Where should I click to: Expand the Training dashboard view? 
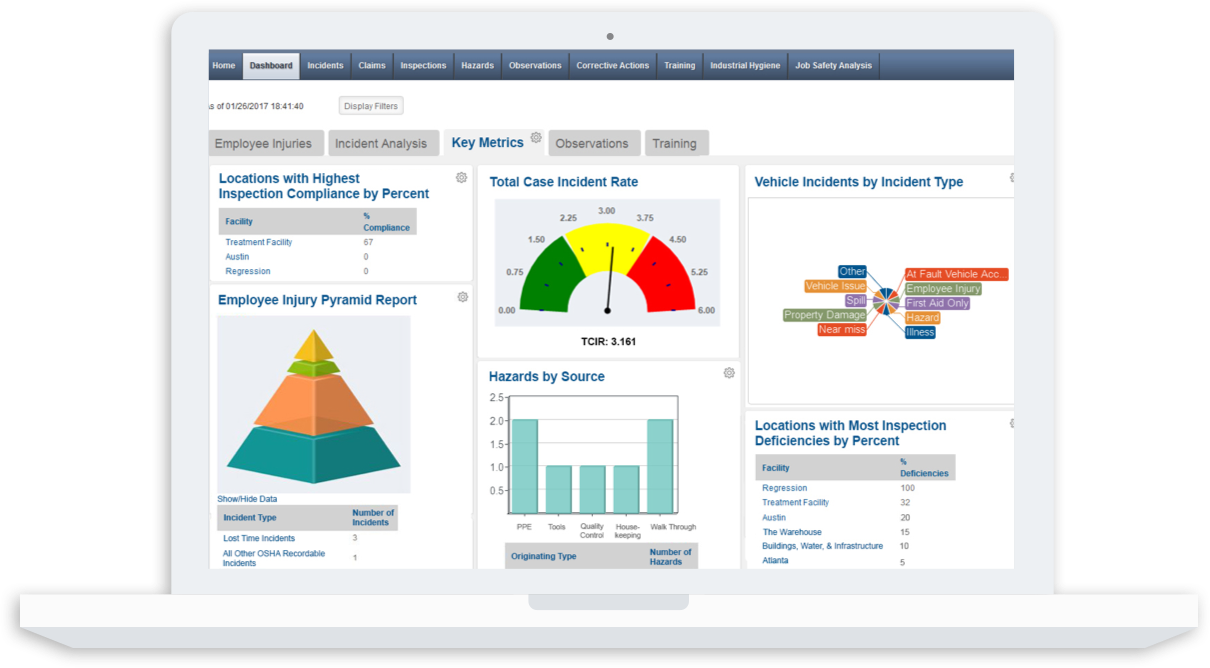point(676,143)
